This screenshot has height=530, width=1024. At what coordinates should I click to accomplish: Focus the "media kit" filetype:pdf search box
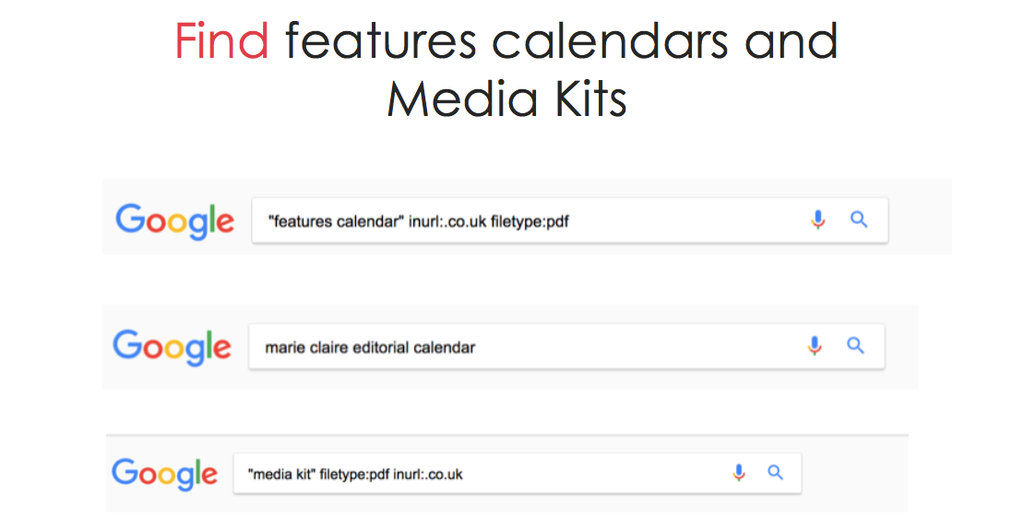click(517, 474)
